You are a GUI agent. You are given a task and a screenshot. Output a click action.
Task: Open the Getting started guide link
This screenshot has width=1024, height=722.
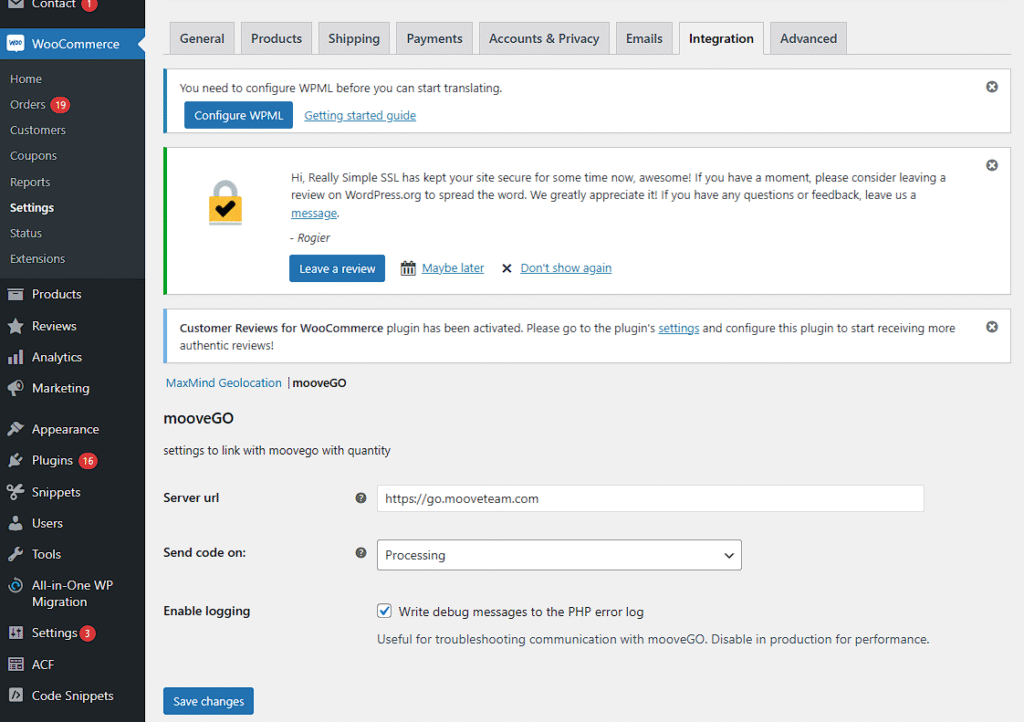click(x=360, y=116)
